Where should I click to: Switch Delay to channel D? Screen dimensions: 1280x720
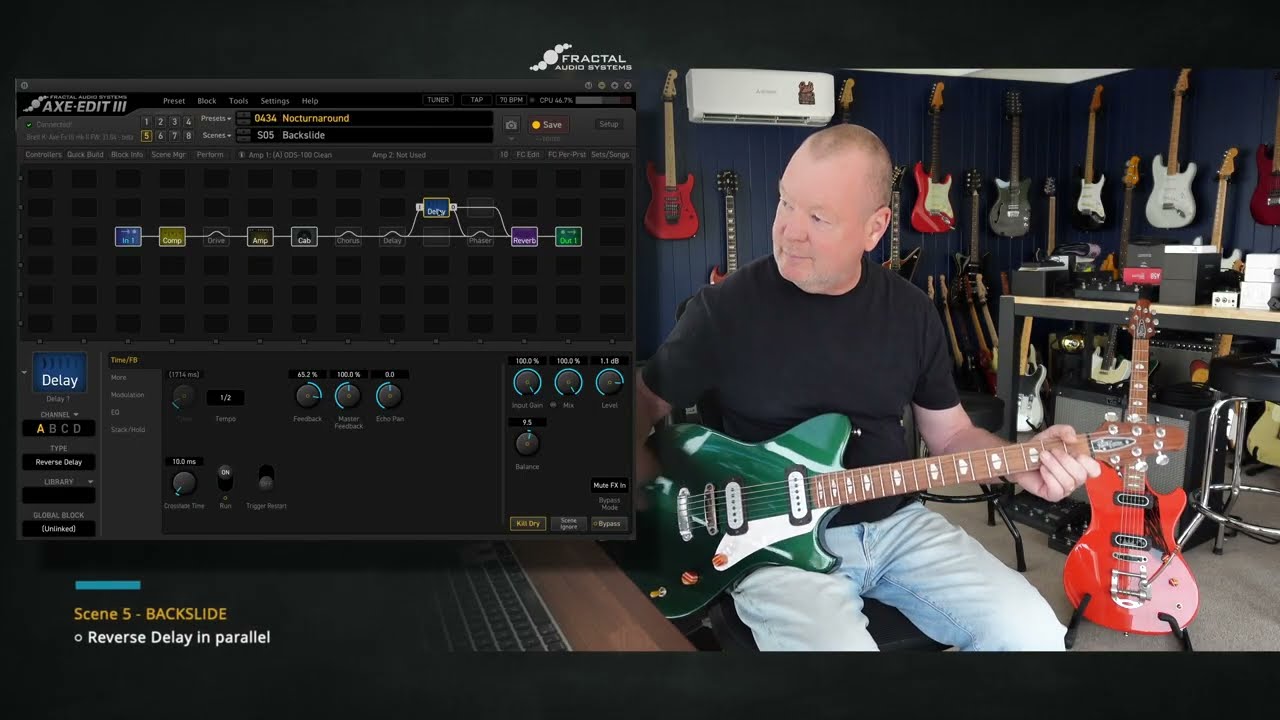coord(77,429)
